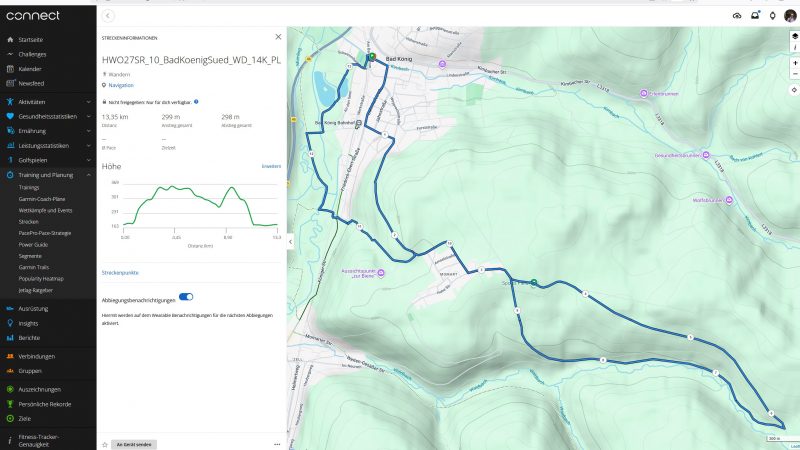Close the Streckeninformationen panel
Viewport: 800px width, 450px height.
[x=278, y=37]
